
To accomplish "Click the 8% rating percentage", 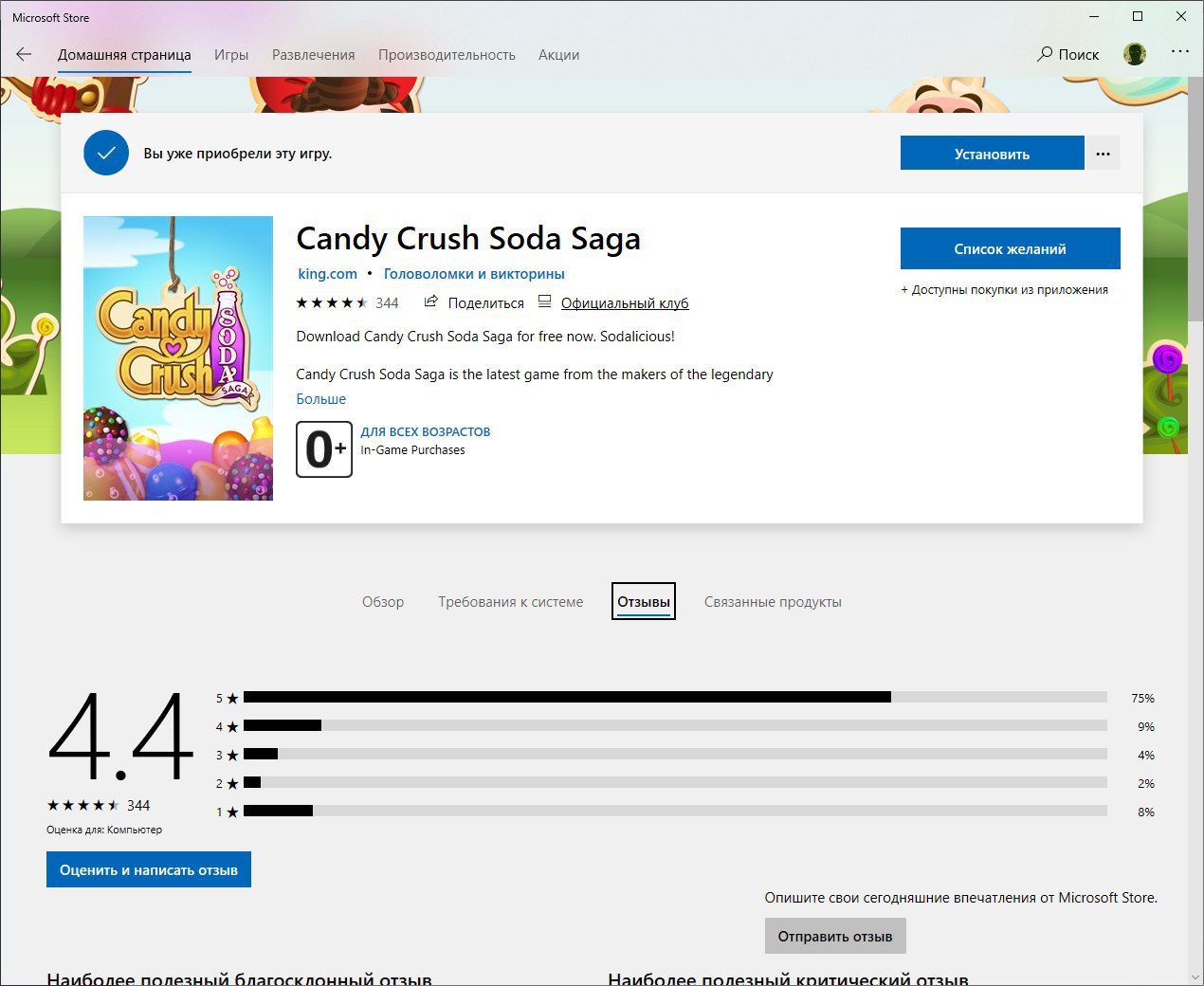I will coord(1146,812).
